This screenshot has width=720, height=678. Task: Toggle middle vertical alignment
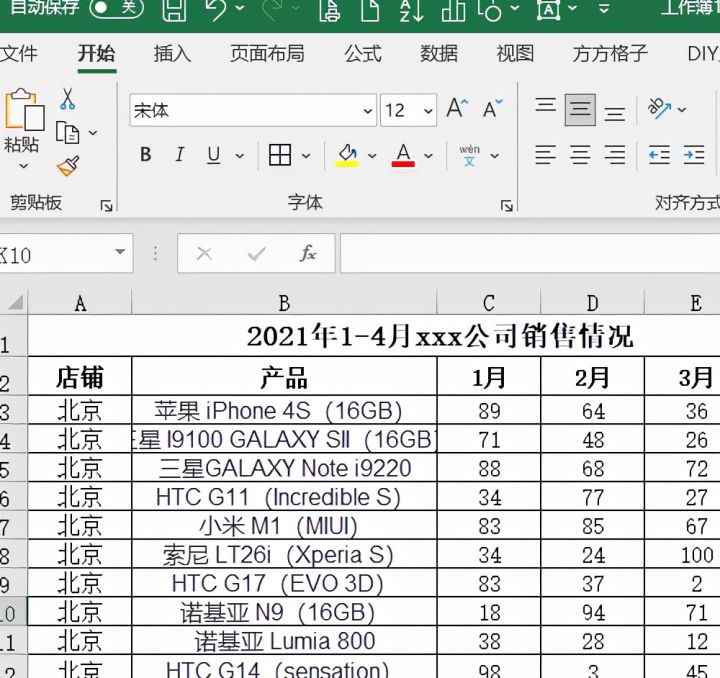click(580, 109)
